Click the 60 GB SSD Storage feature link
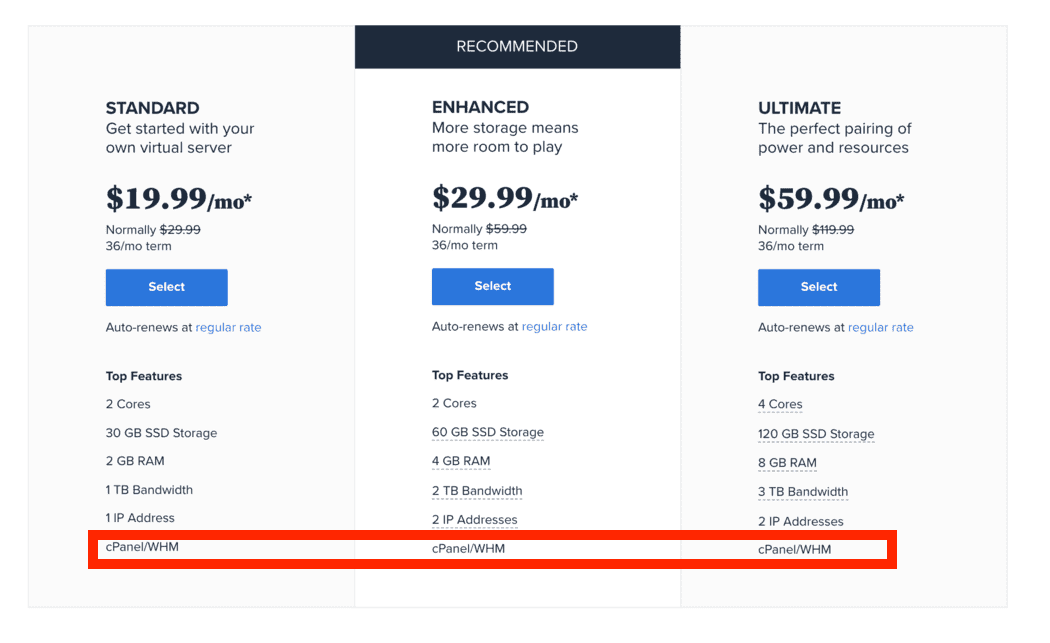This screenshot has height=643, width=1050. pos(487,432)
